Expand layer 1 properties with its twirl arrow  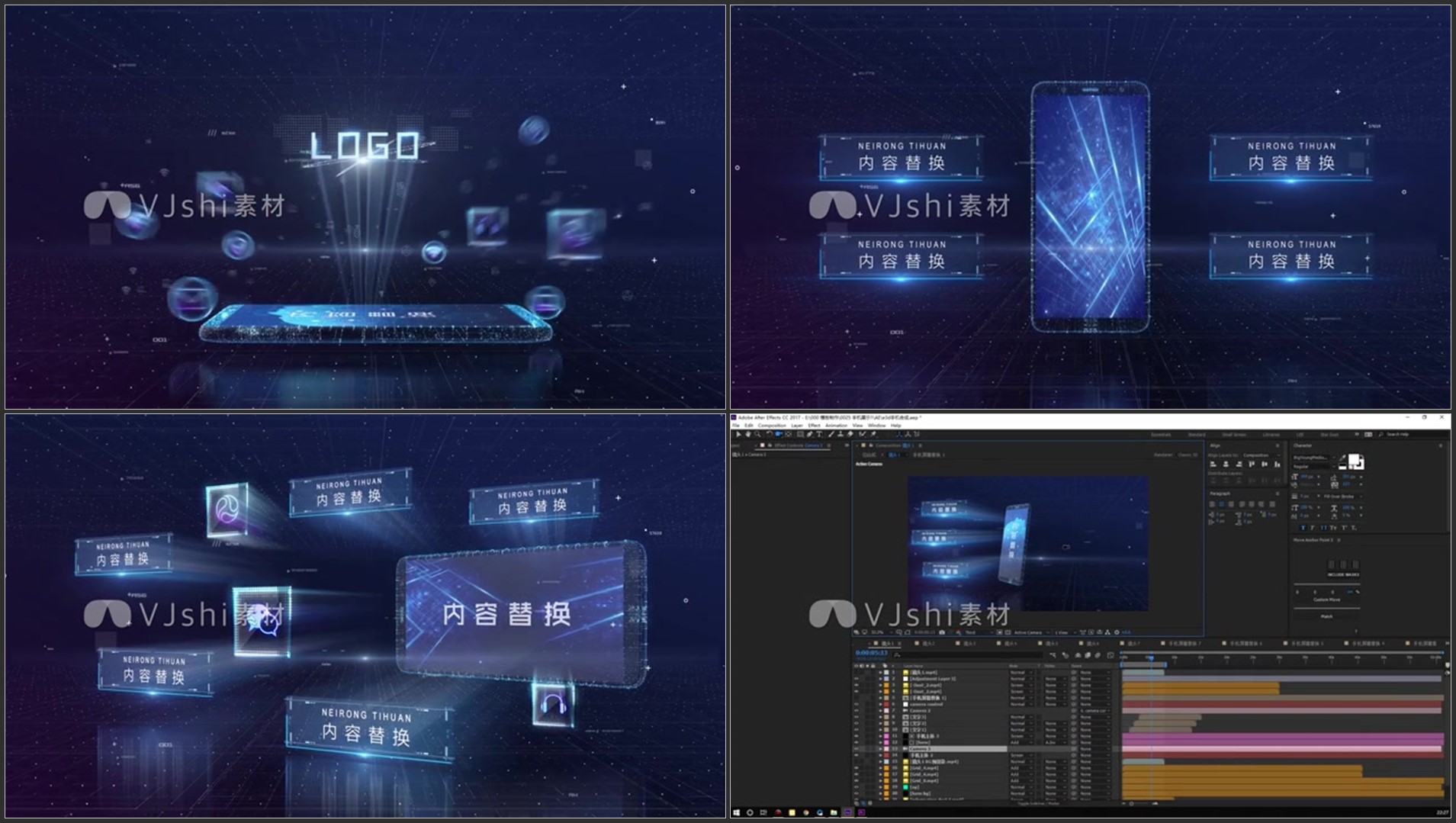pyautogui.click(x=879, y=673)
